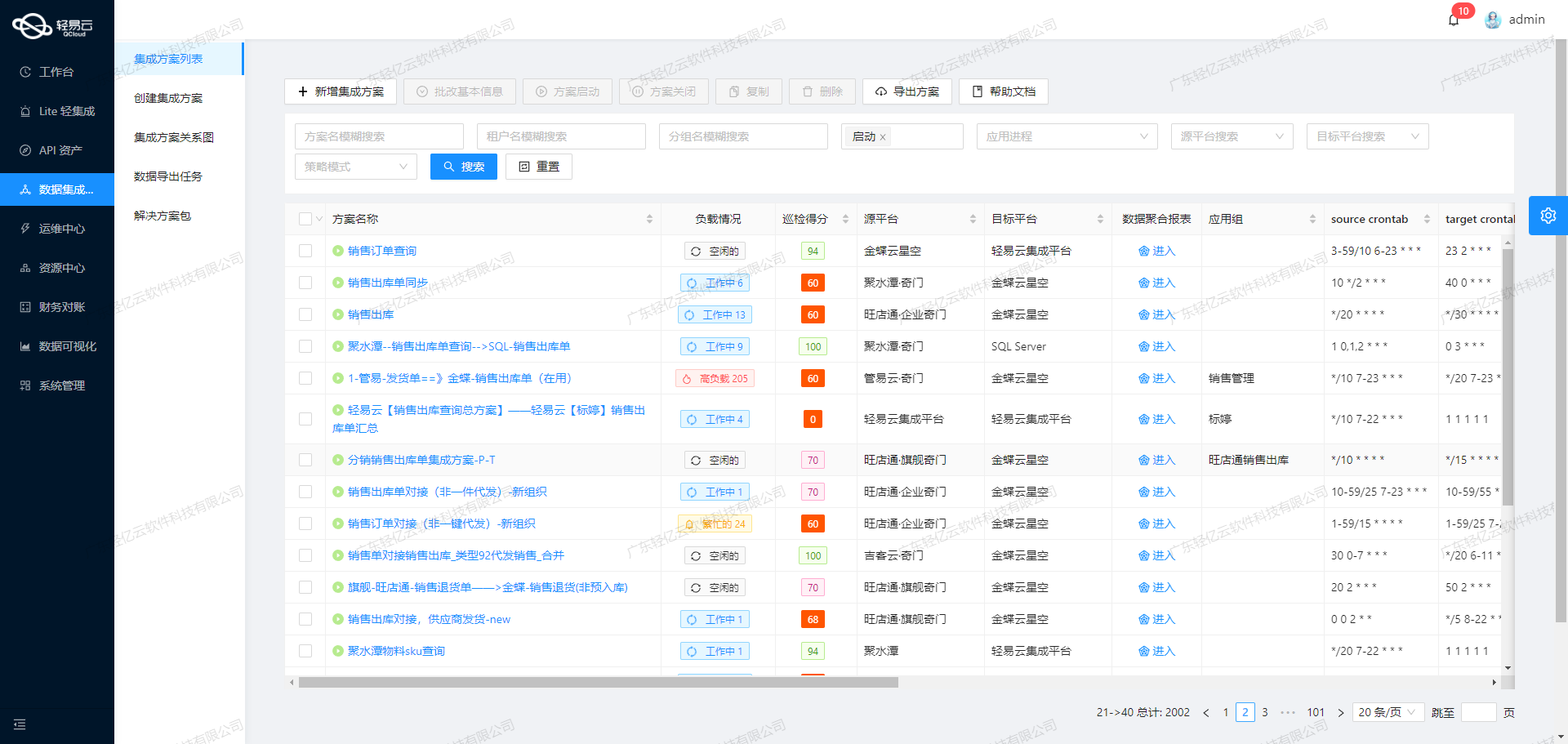
Task: Click green status icon of 销售订单查询
Action: click(338, 251)
